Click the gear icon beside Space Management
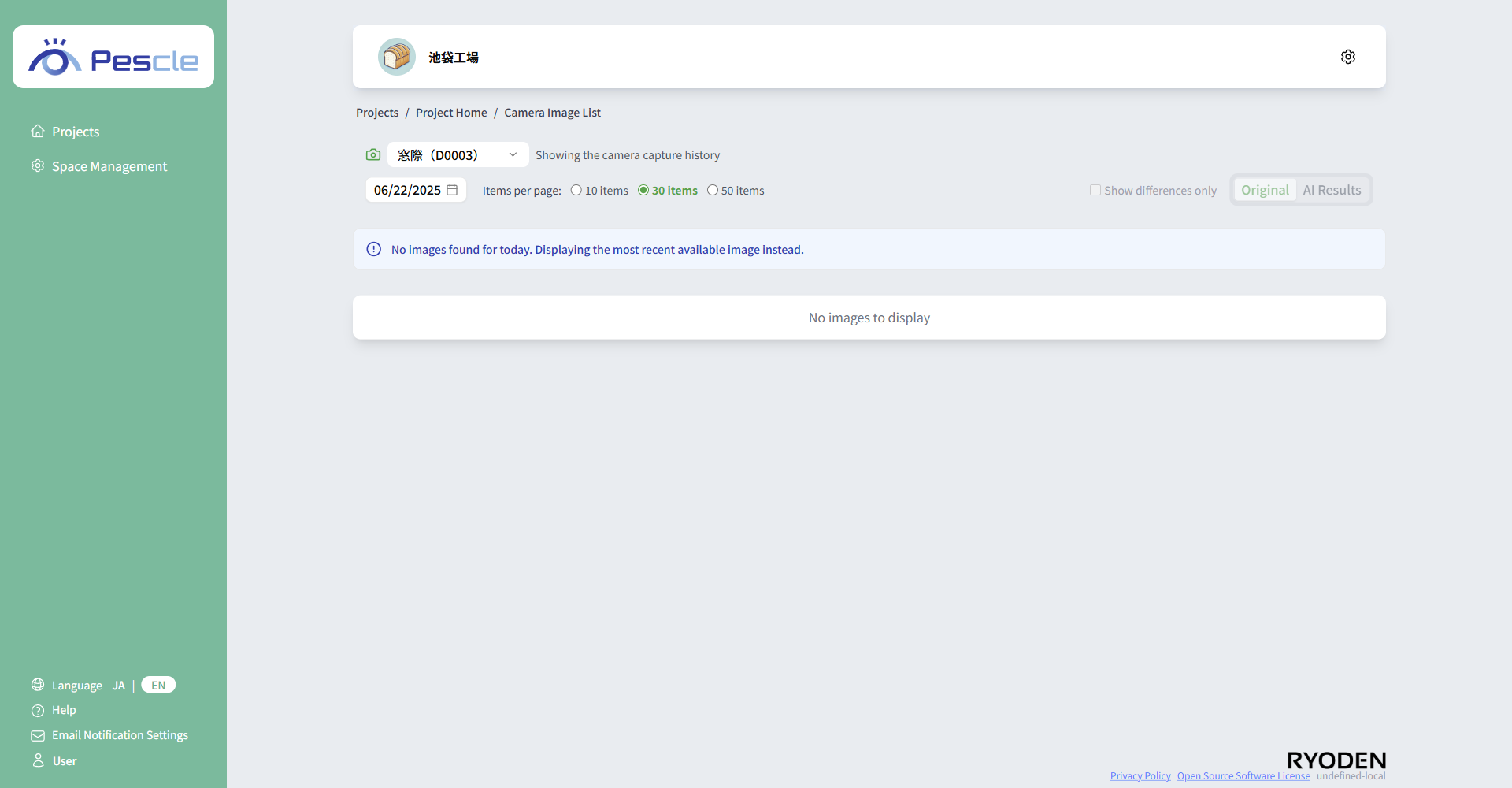Image resolution: width=1512 pixels, height=788 pixels. coord(38,165)
